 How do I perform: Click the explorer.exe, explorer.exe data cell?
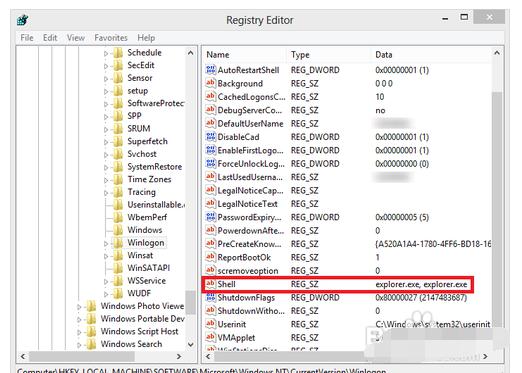[x=421, y=284]
